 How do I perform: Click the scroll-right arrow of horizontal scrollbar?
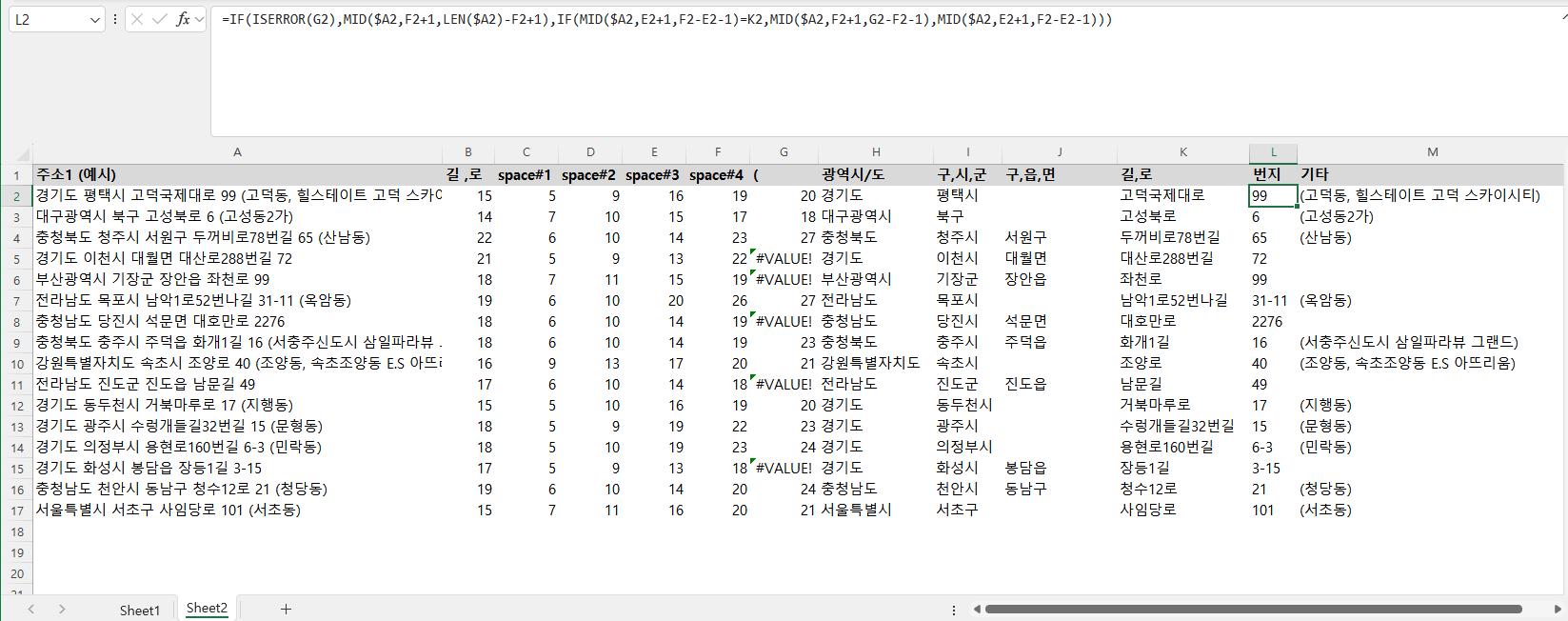pos(1558,609)
